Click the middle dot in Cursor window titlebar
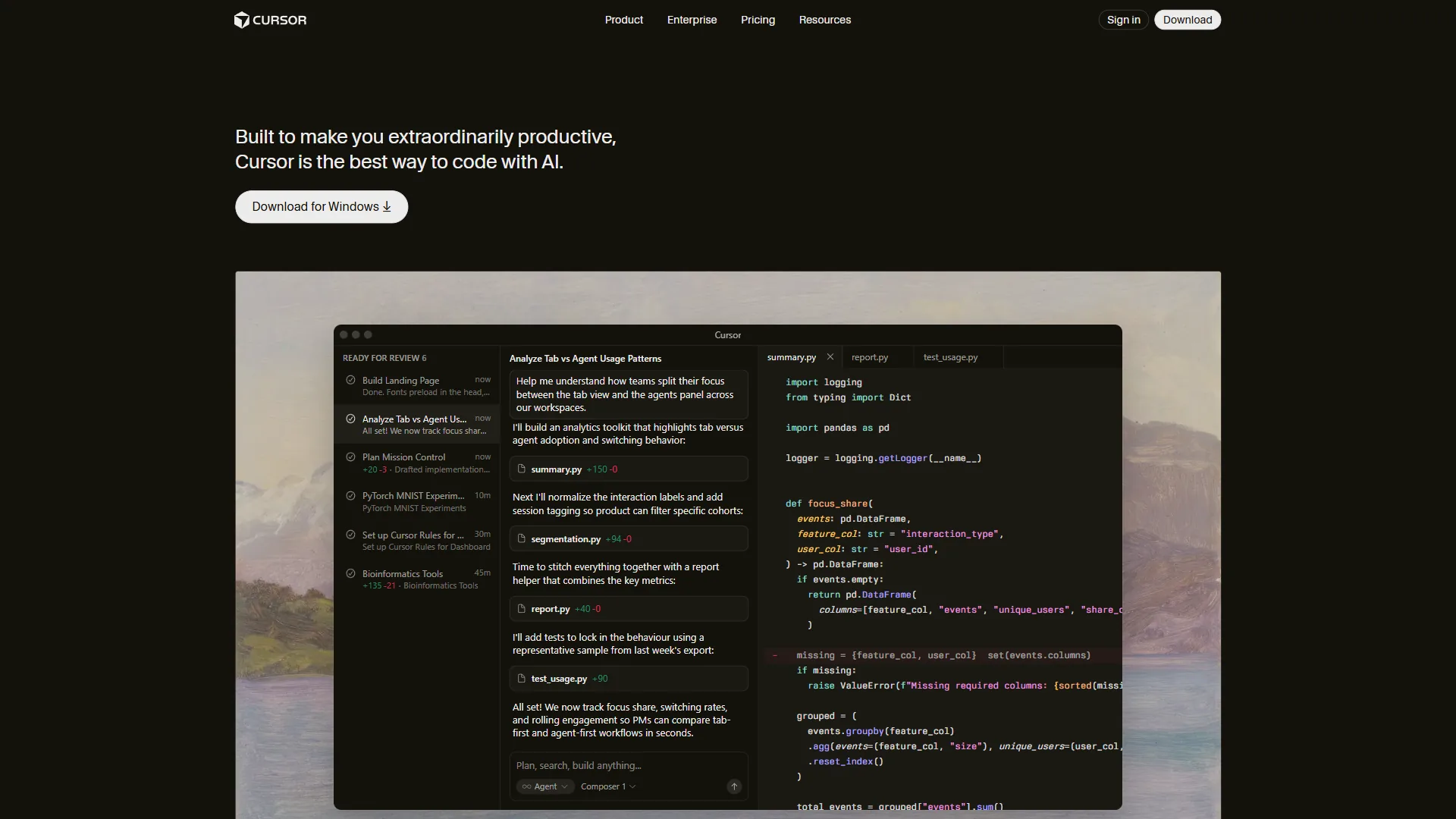This screenshot has width=1456, height=819. [356, 334]
